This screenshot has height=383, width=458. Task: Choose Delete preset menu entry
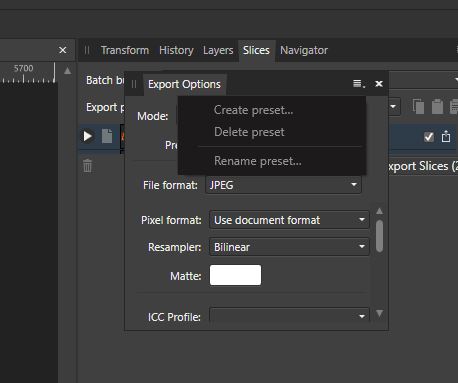click(x=249, y=132)
